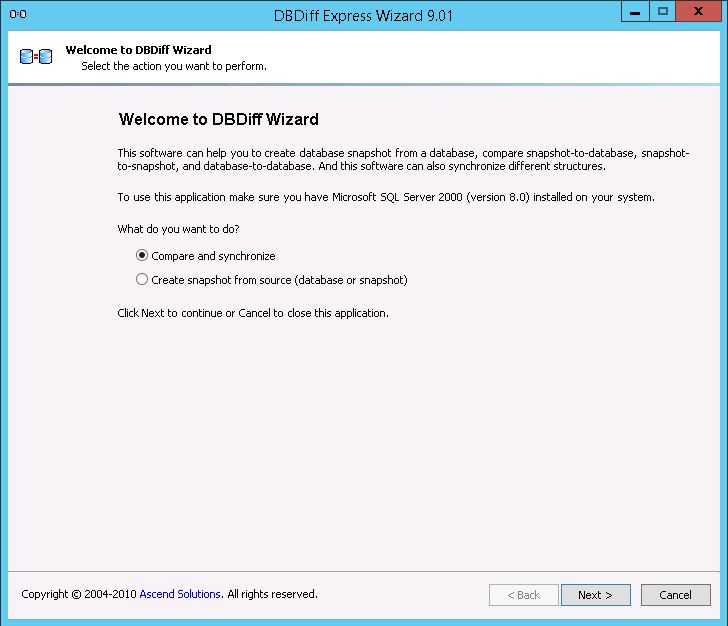The width and height of the screenshot is (728, 626).
Task: Open the Ascend Solutions link
Action: [180, 594]
